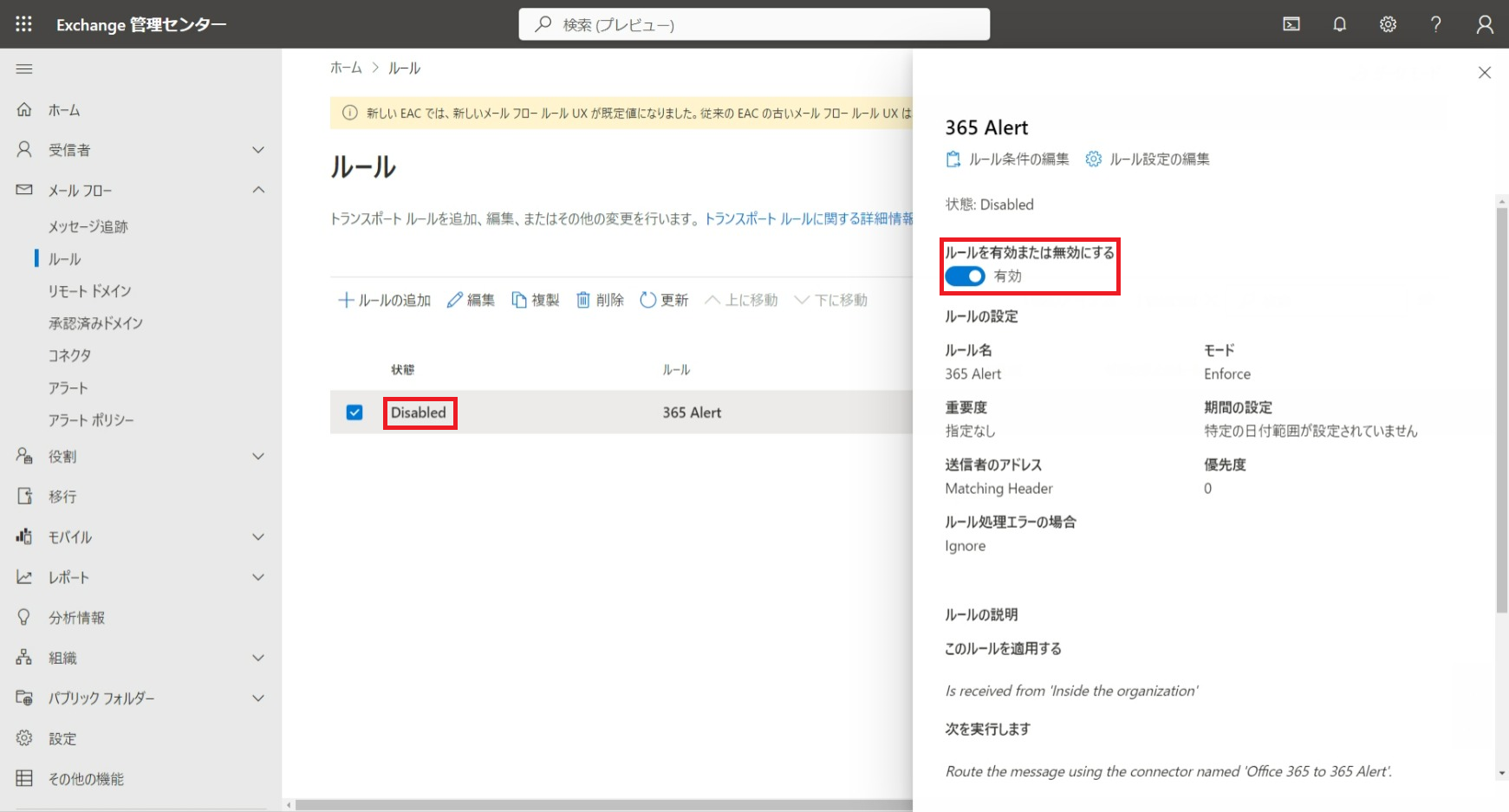1509x812 pixels.
Task: Select コネクタ in the sidebar menu
Action: pos(69,355)
